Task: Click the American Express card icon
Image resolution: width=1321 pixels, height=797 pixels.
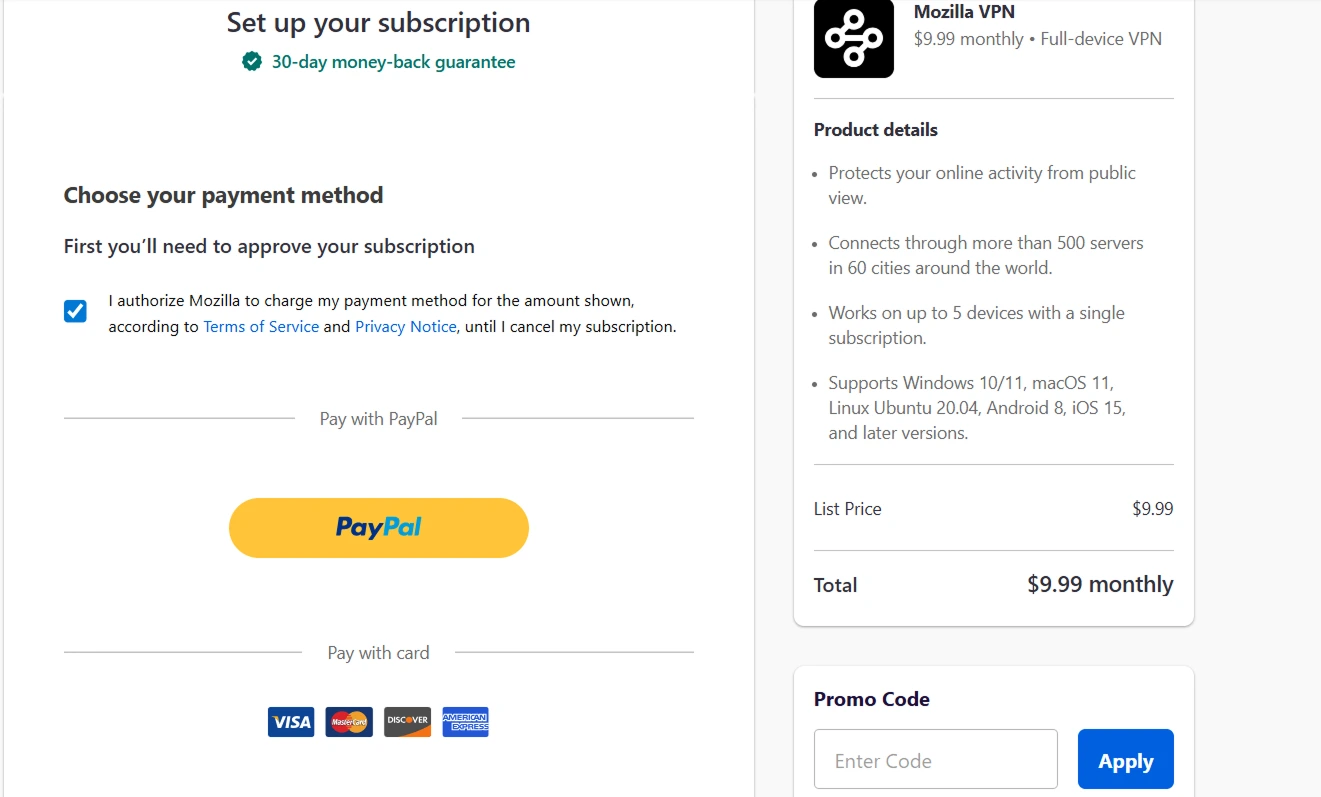Action: click(x=465, y=721)
